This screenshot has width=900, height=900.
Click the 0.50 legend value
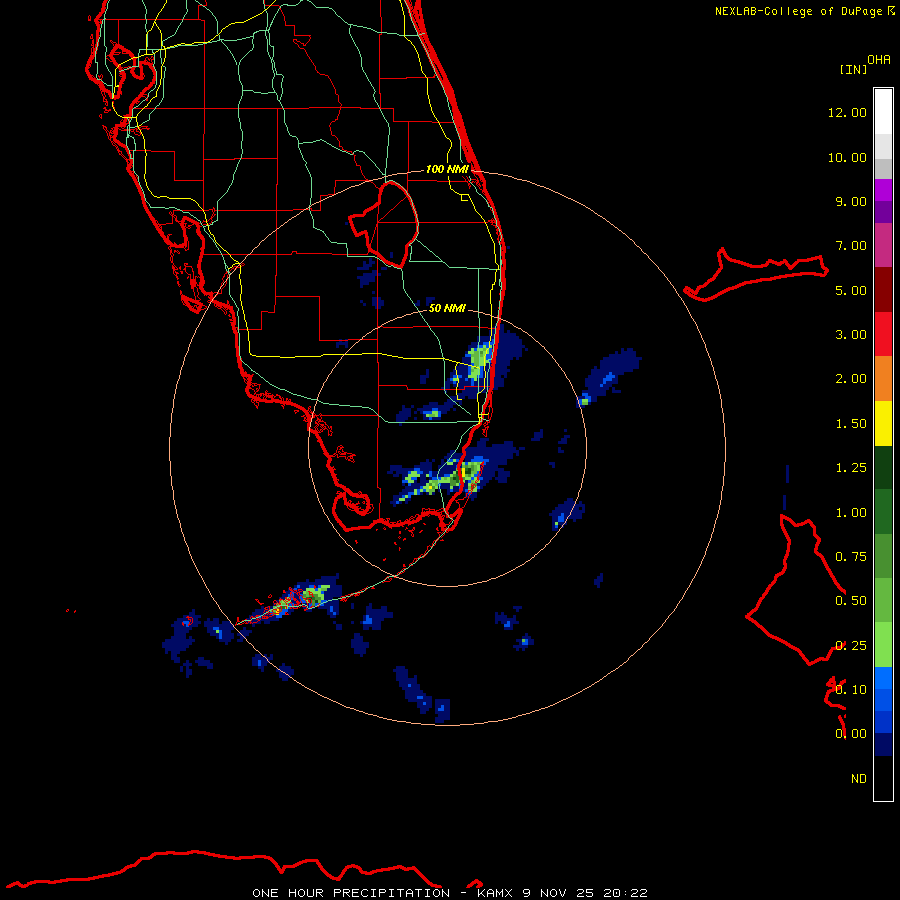point(851,601)
